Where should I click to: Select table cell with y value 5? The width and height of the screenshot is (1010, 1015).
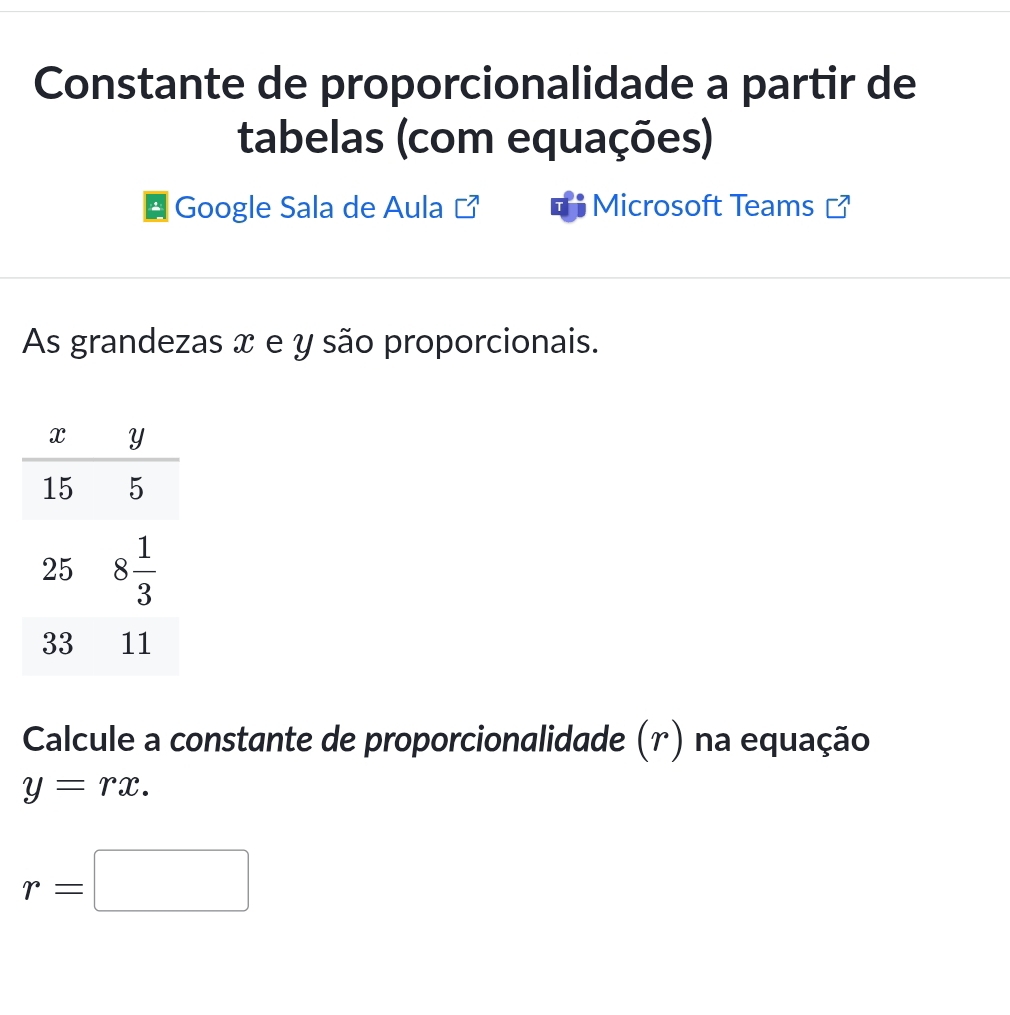(137, 489)
